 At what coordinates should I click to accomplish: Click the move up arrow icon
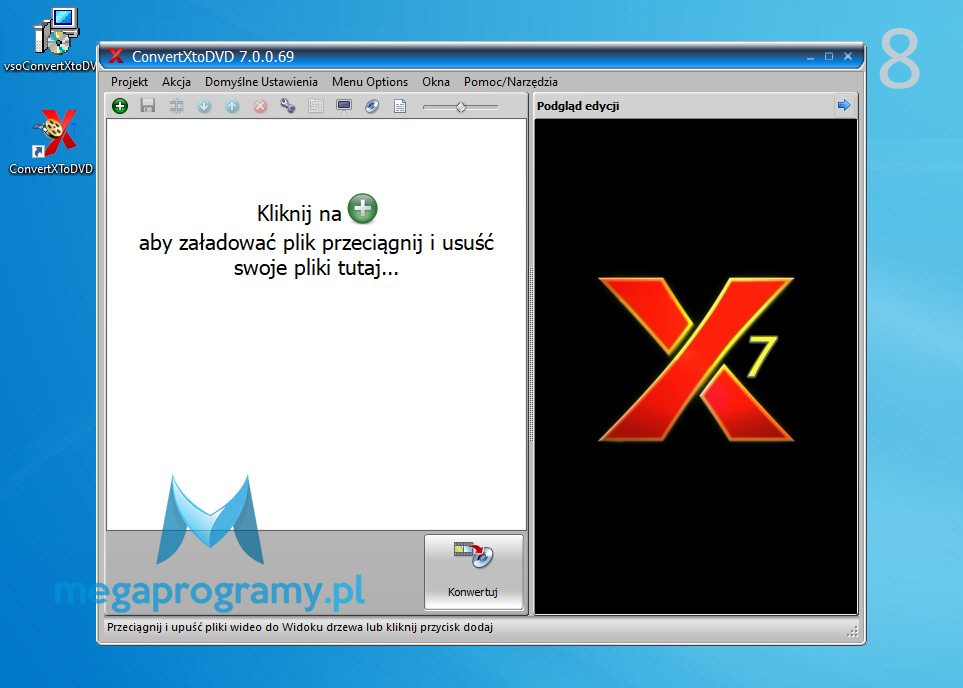(232, 106)
